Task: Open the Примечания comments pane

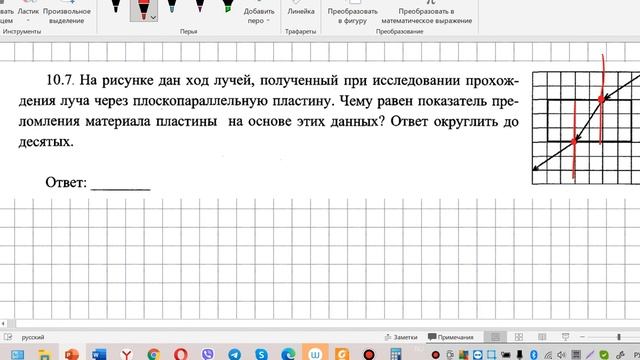Action: pyautogui.click(x=451, y=337)
